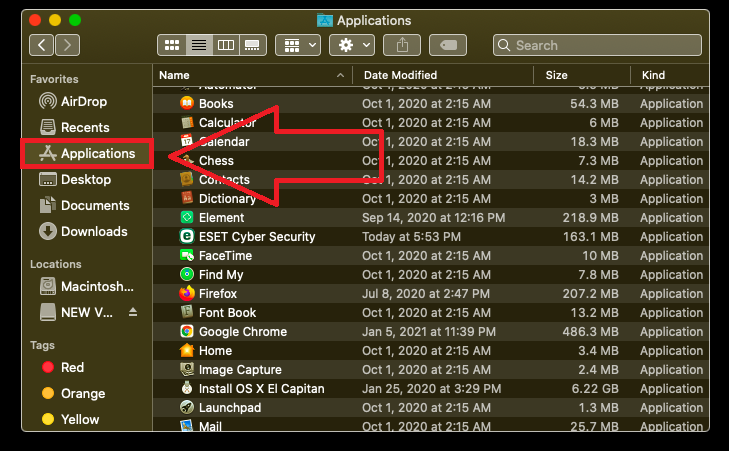Select the Books app icon
The width and height of the screenshot is (729, 451).
[x=187, y=103]
